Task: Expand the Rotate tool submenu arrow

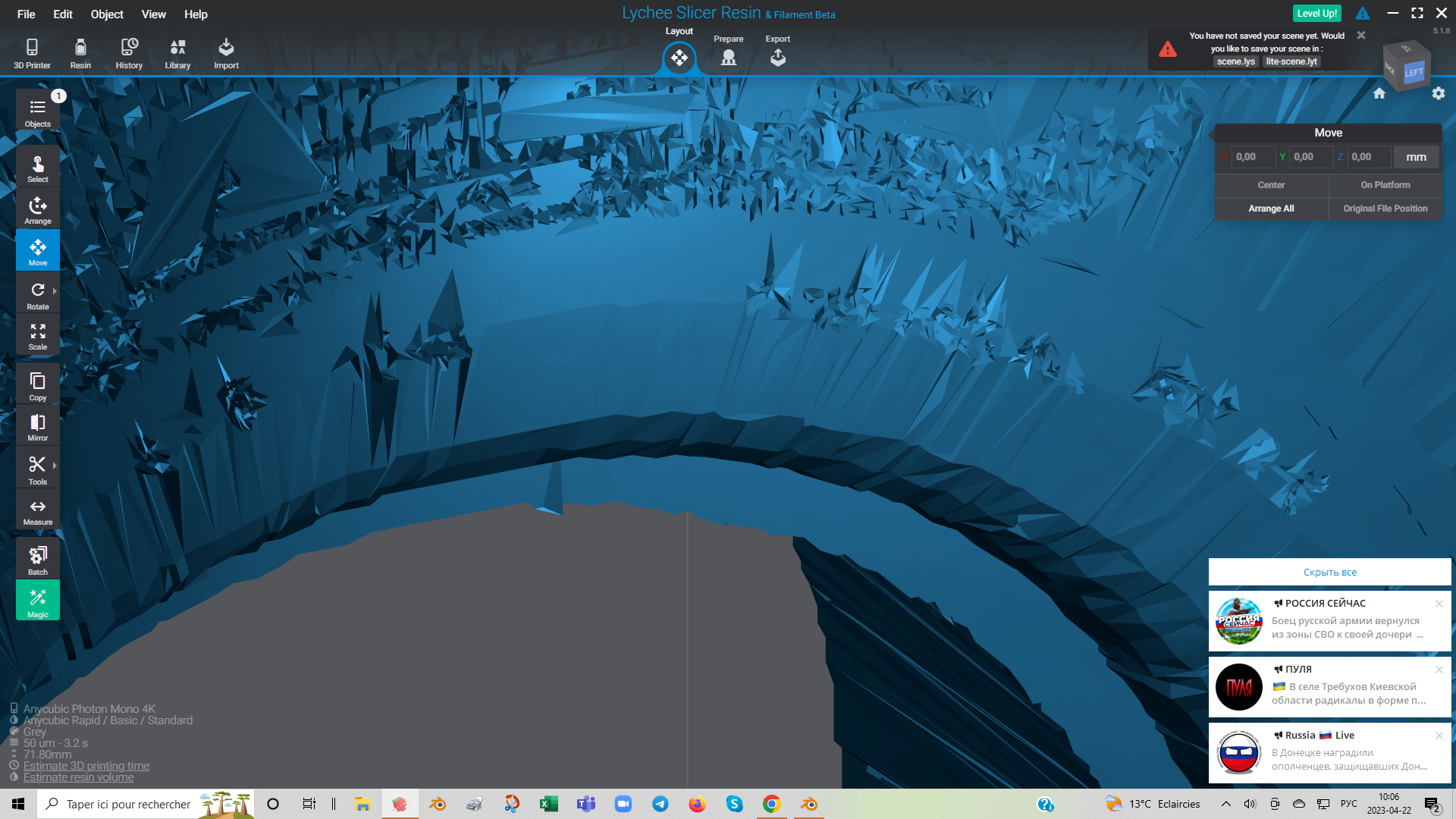Action: [55, 291]
